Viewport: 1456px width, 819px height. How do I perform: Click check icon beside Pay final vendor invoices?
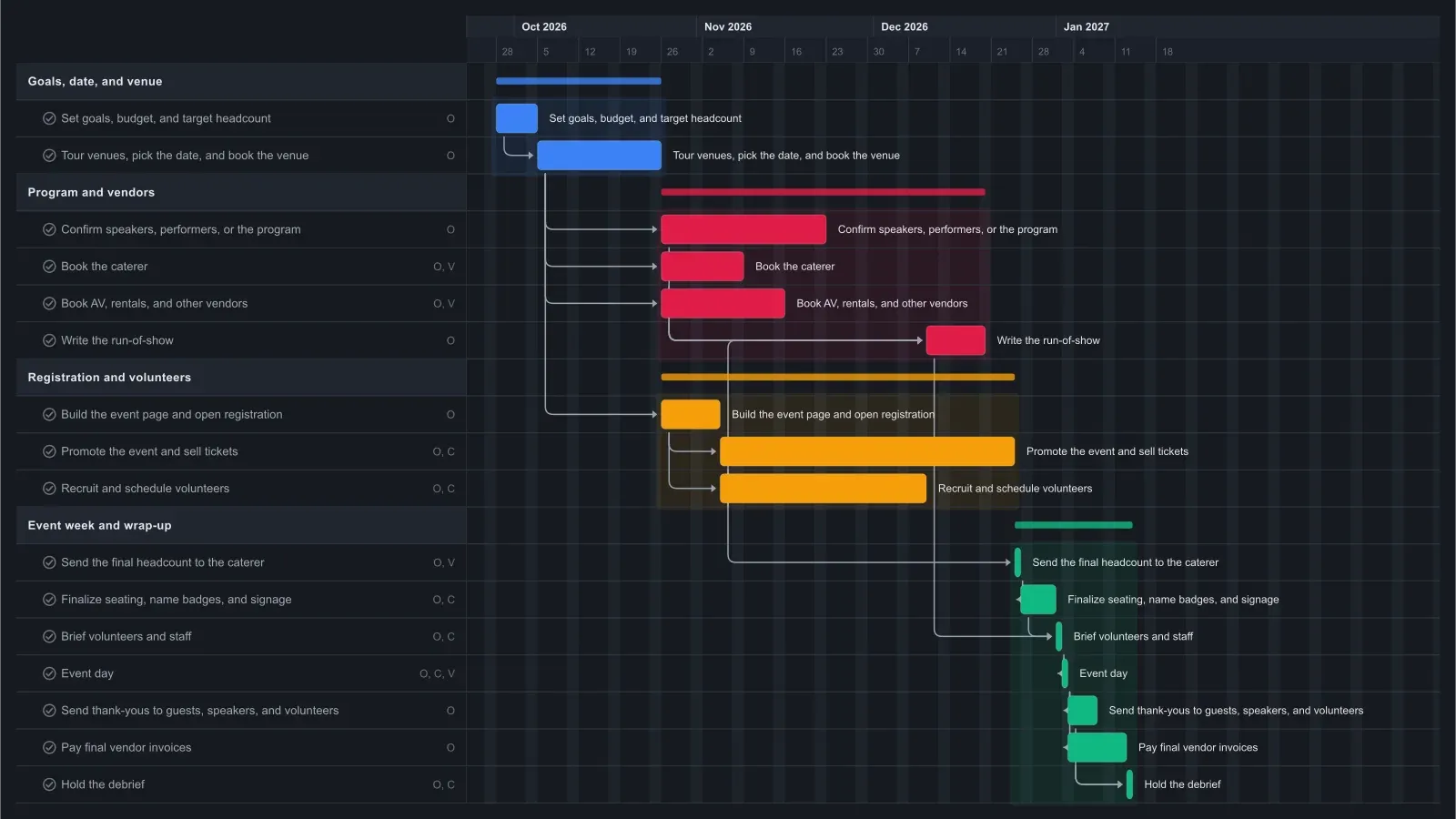[49, 748]
